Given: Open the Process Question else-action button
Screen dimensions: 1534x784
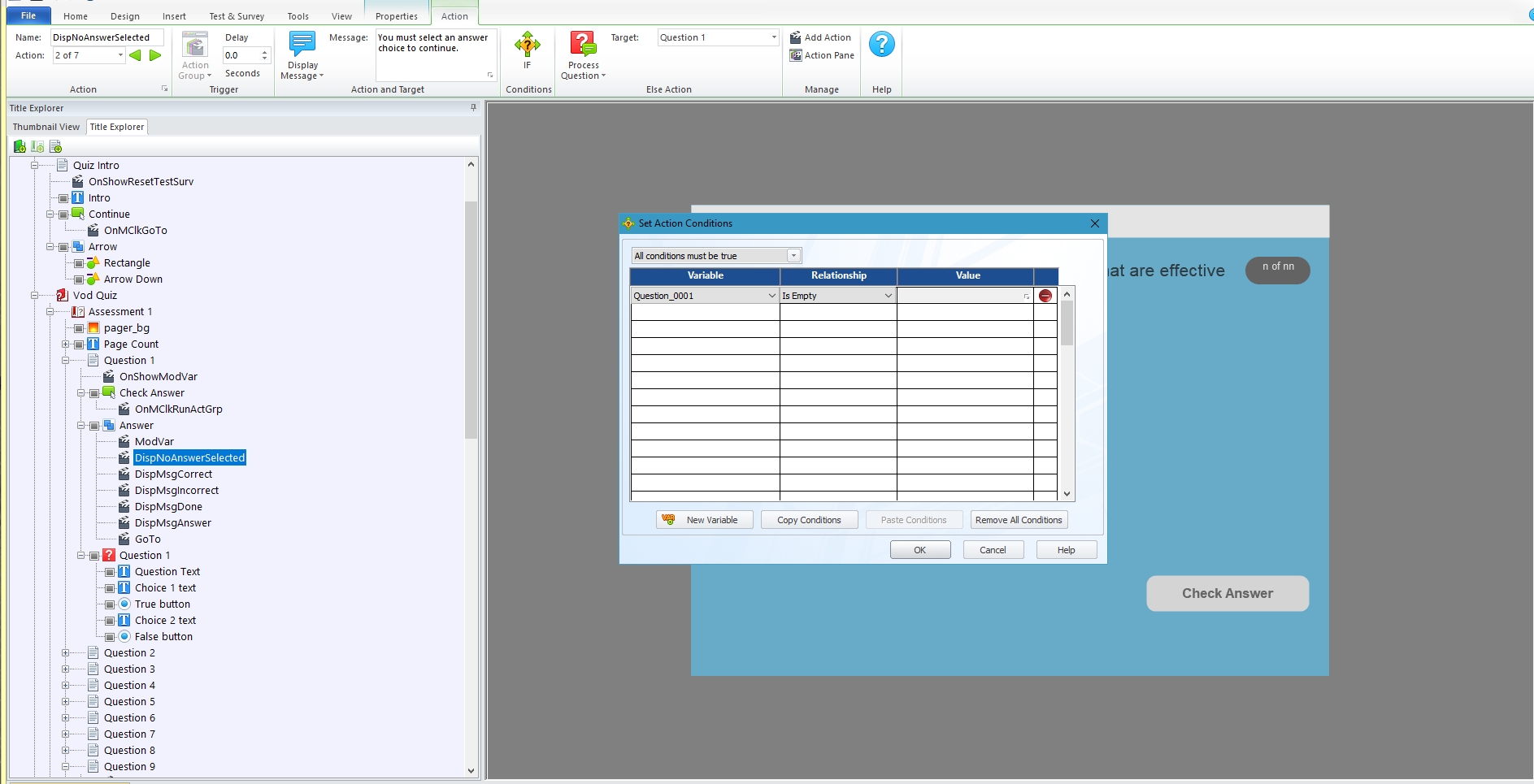Looking at the screenshot, I should point(584,56).
